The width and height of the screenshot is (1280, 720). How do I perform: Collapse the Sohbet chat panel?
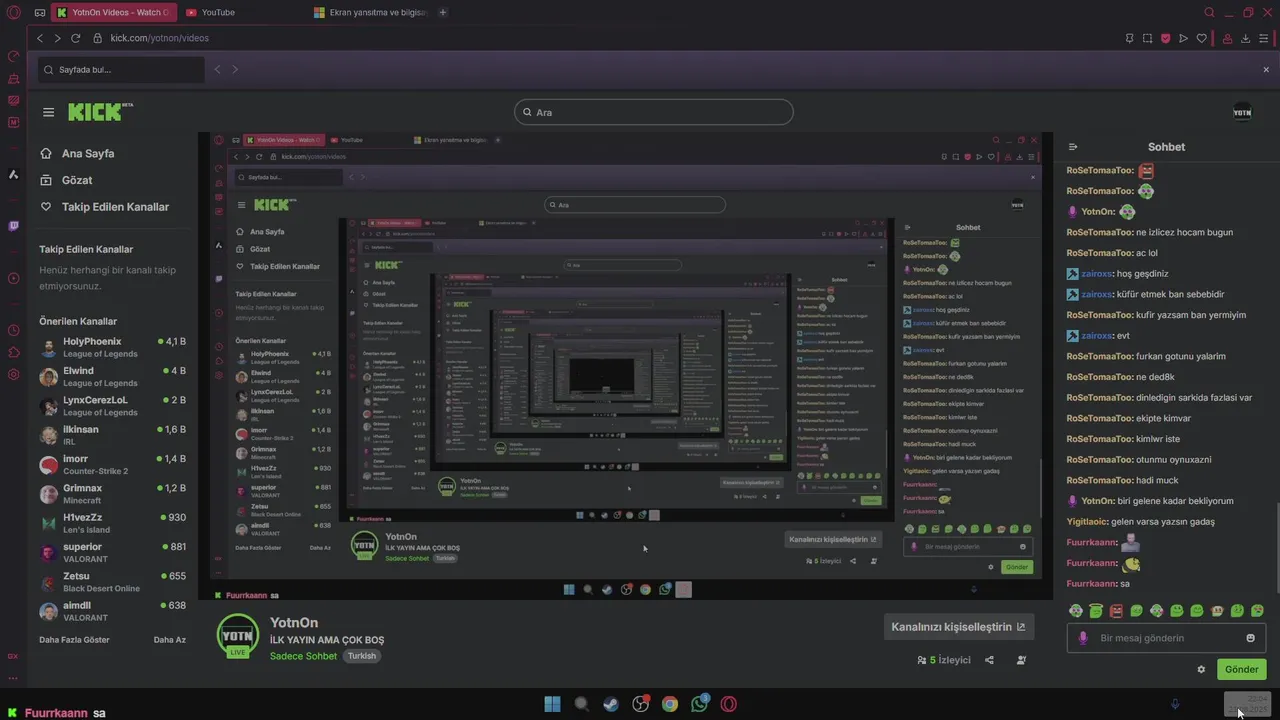(x=1073, y=147)
